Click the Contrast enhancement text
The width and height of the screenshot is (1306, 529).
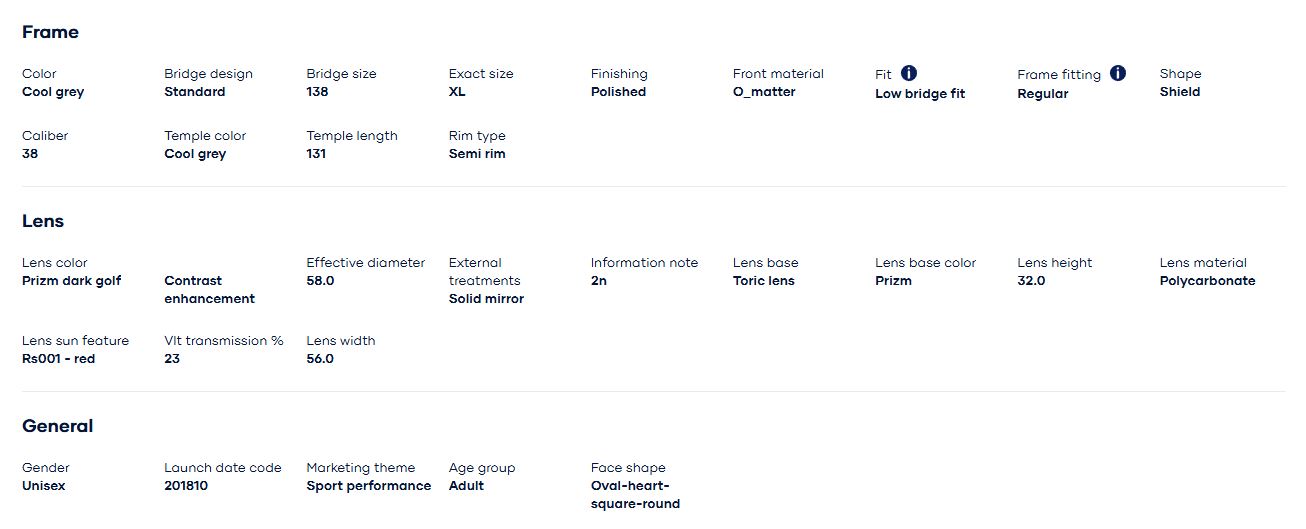tap(209, 290)
